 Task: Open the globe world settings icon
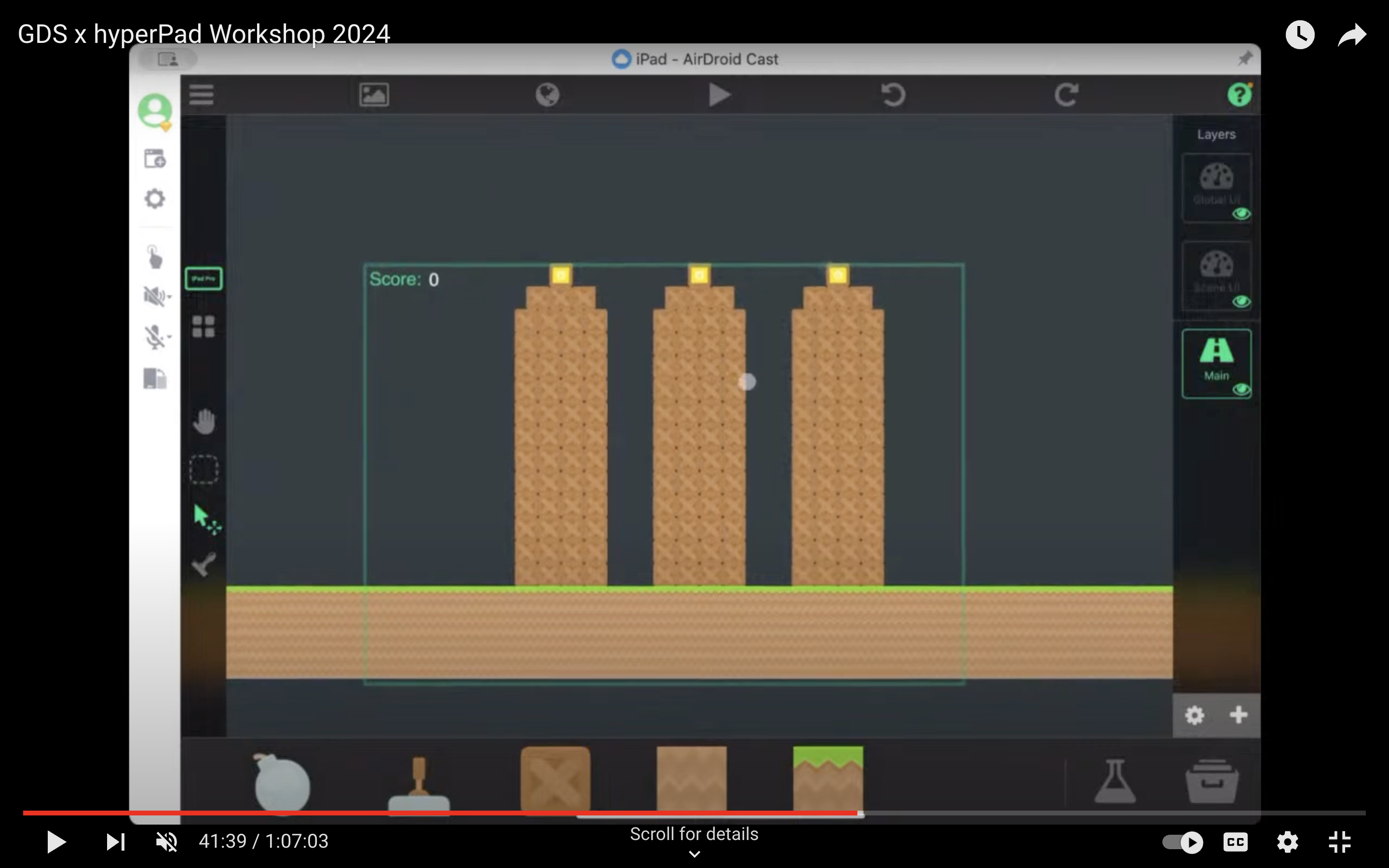point(547,95)
